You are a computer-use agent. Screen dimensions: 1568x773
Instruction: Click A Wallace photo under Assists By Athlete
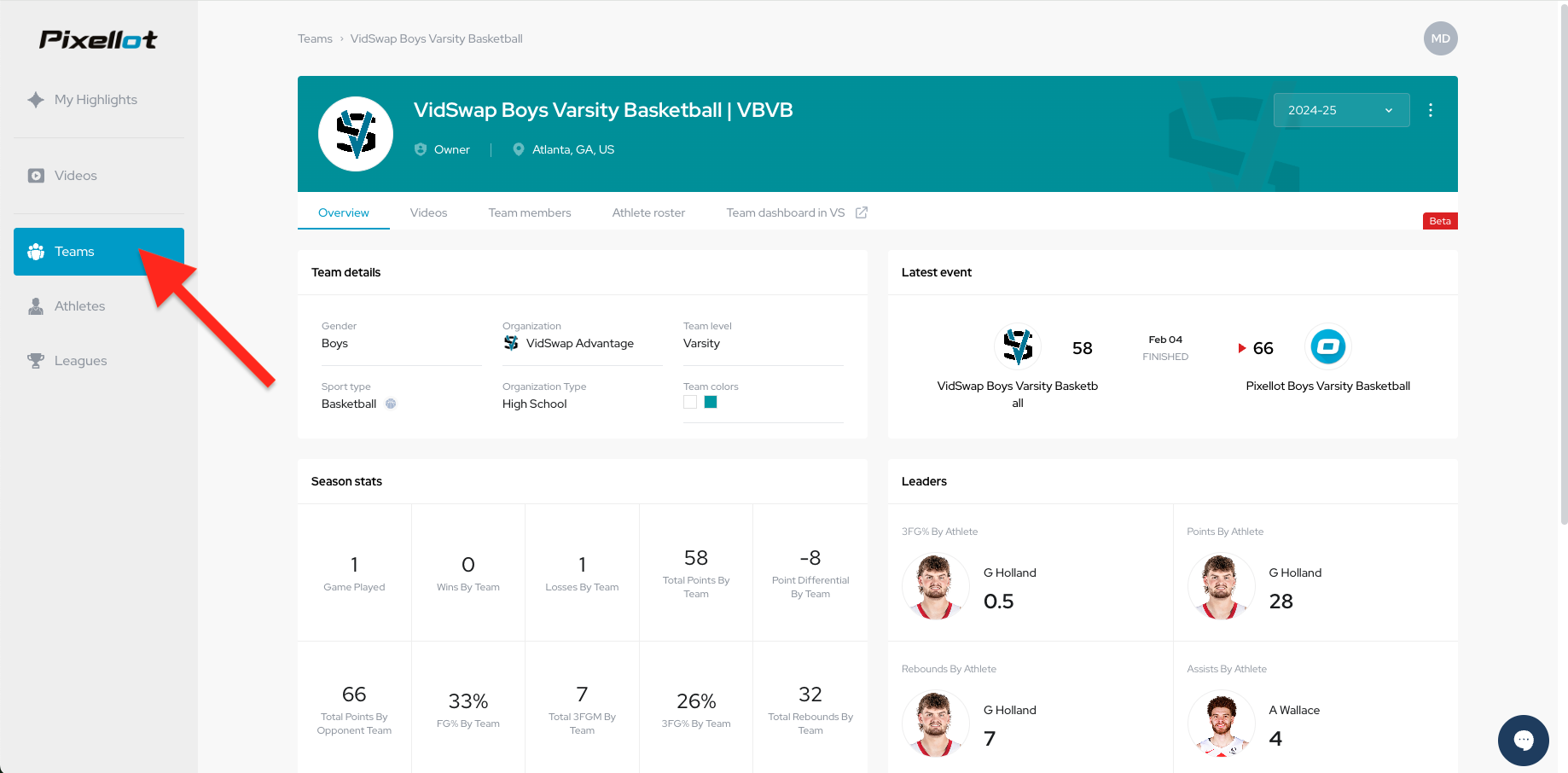click(x=1221, y=724)
